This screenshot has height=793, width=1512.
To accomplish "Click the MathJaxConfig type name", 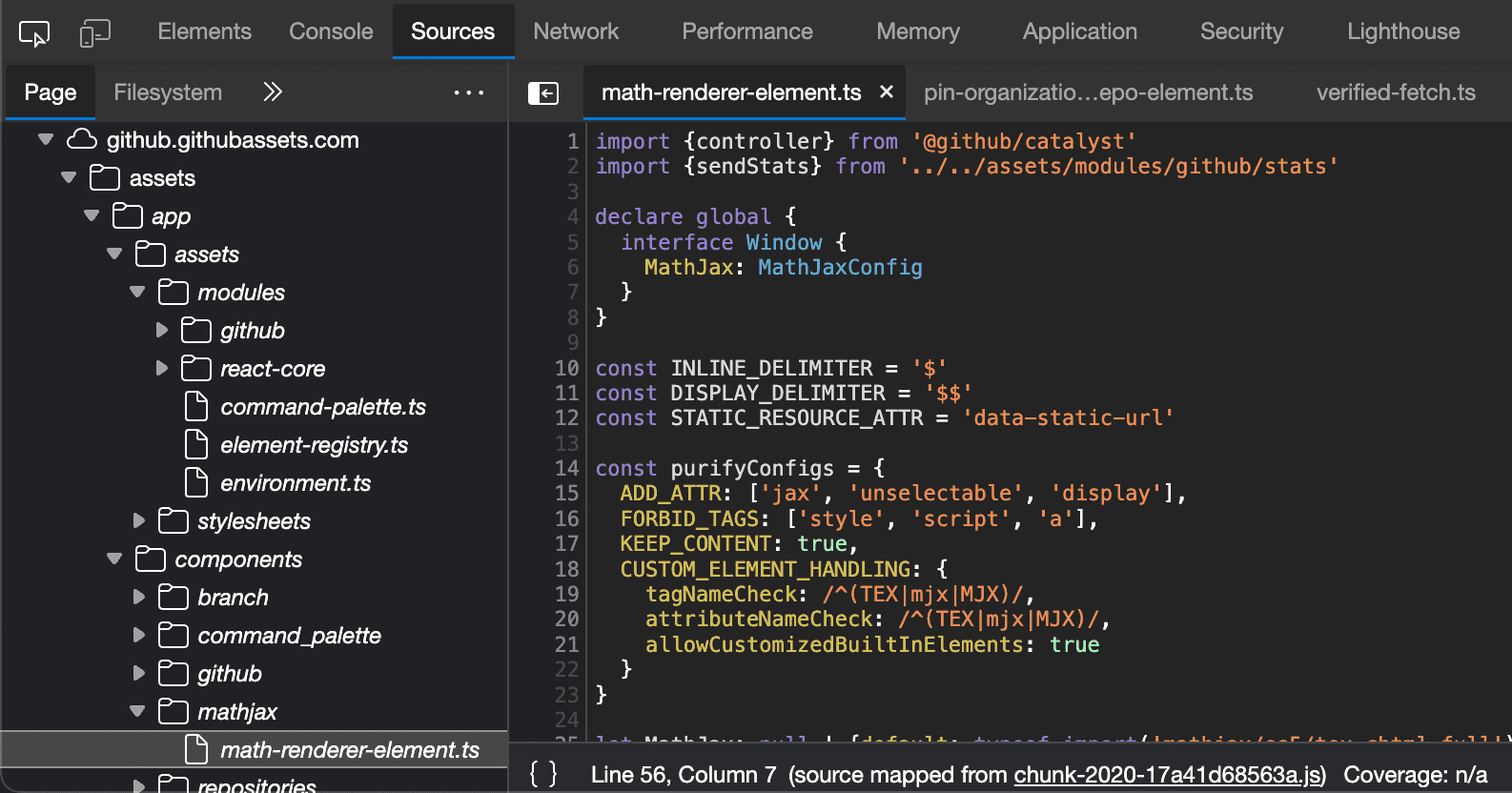I will [x=840, y=267].
